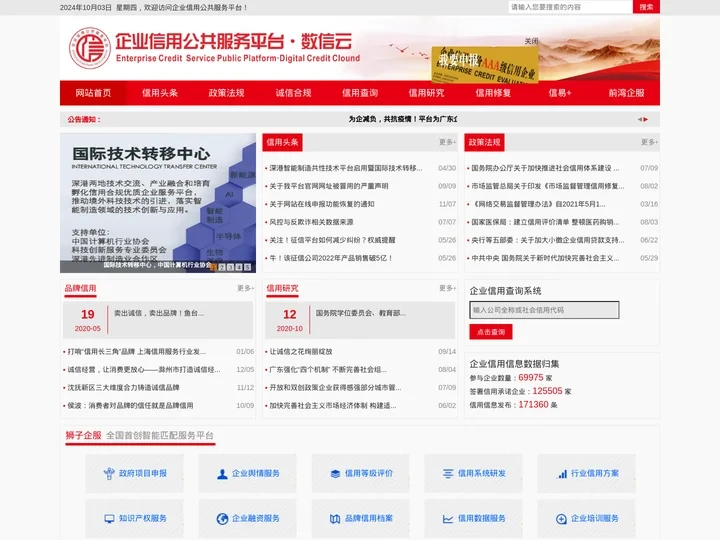The image size is (720, 540).
Task: Select 信用修复 navigation item
Action: click(x=493, y=93)
